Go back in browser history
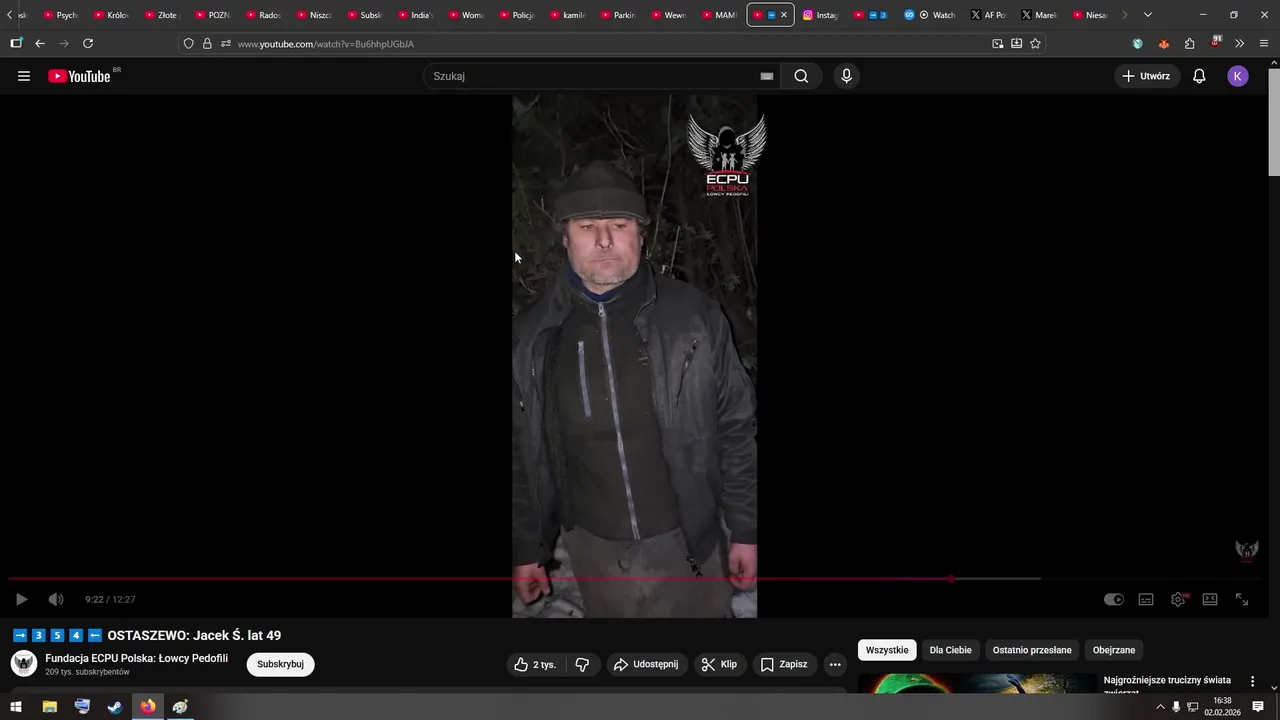Image resolution: width=1280 pixels, height=720 pixels. click(40, 43)
